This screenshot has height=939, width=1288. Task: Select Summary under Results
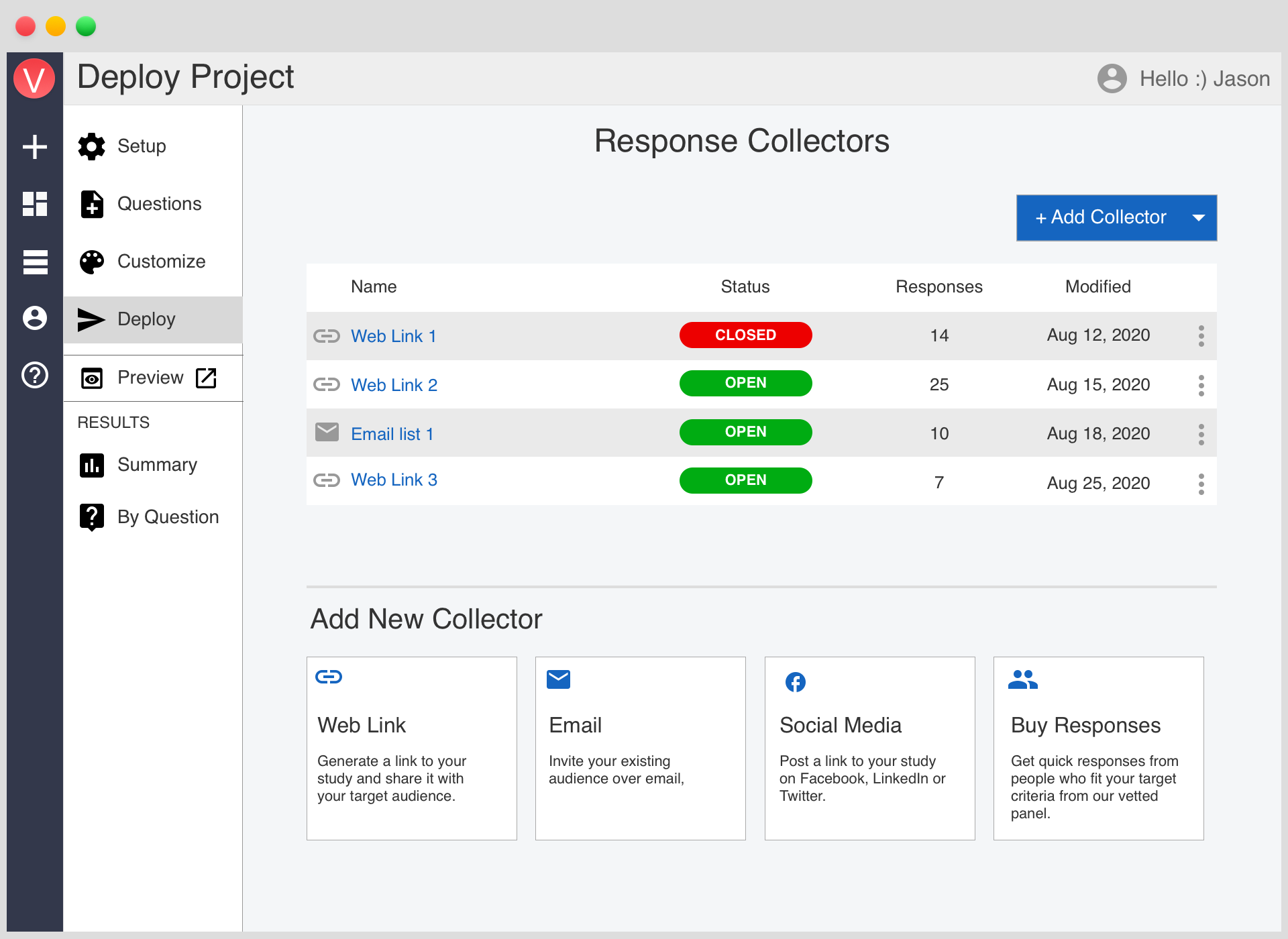[157, 465]
